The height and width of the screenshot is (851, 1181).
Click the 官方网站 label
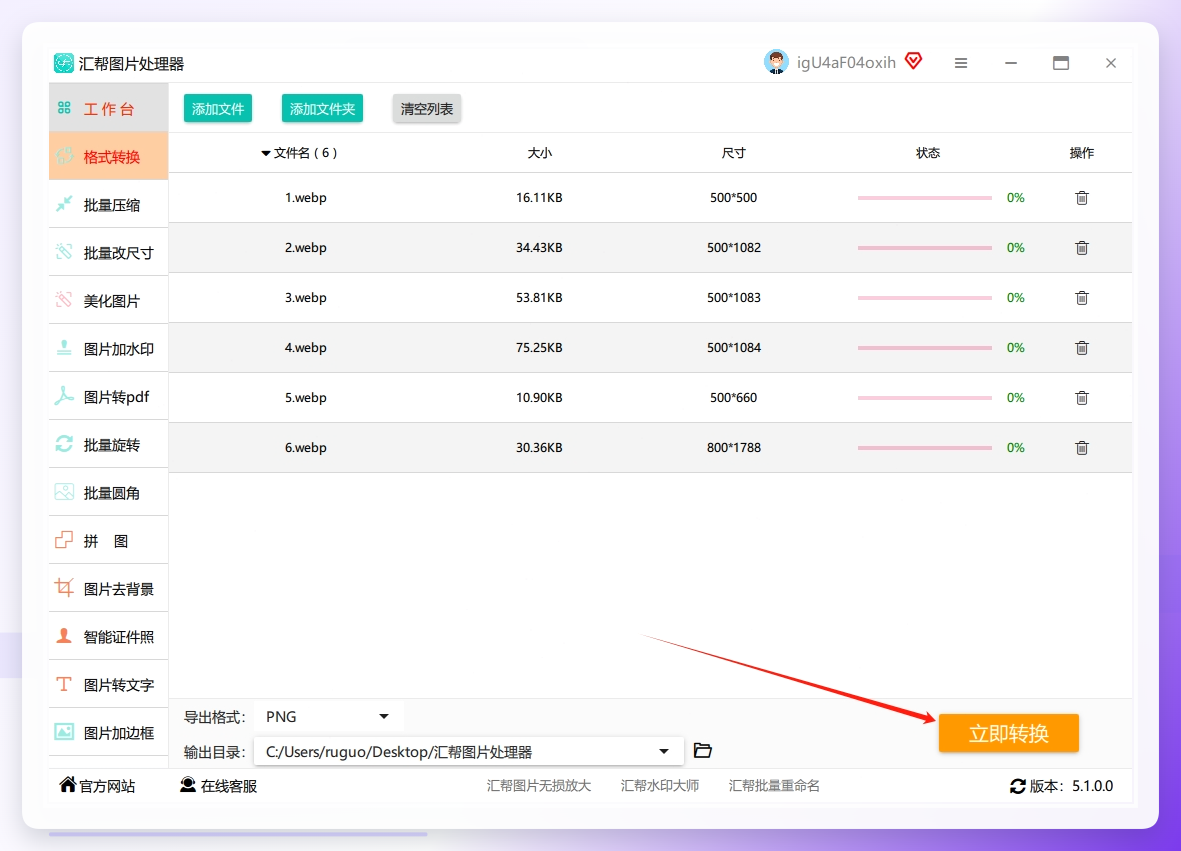click(107, 786)
